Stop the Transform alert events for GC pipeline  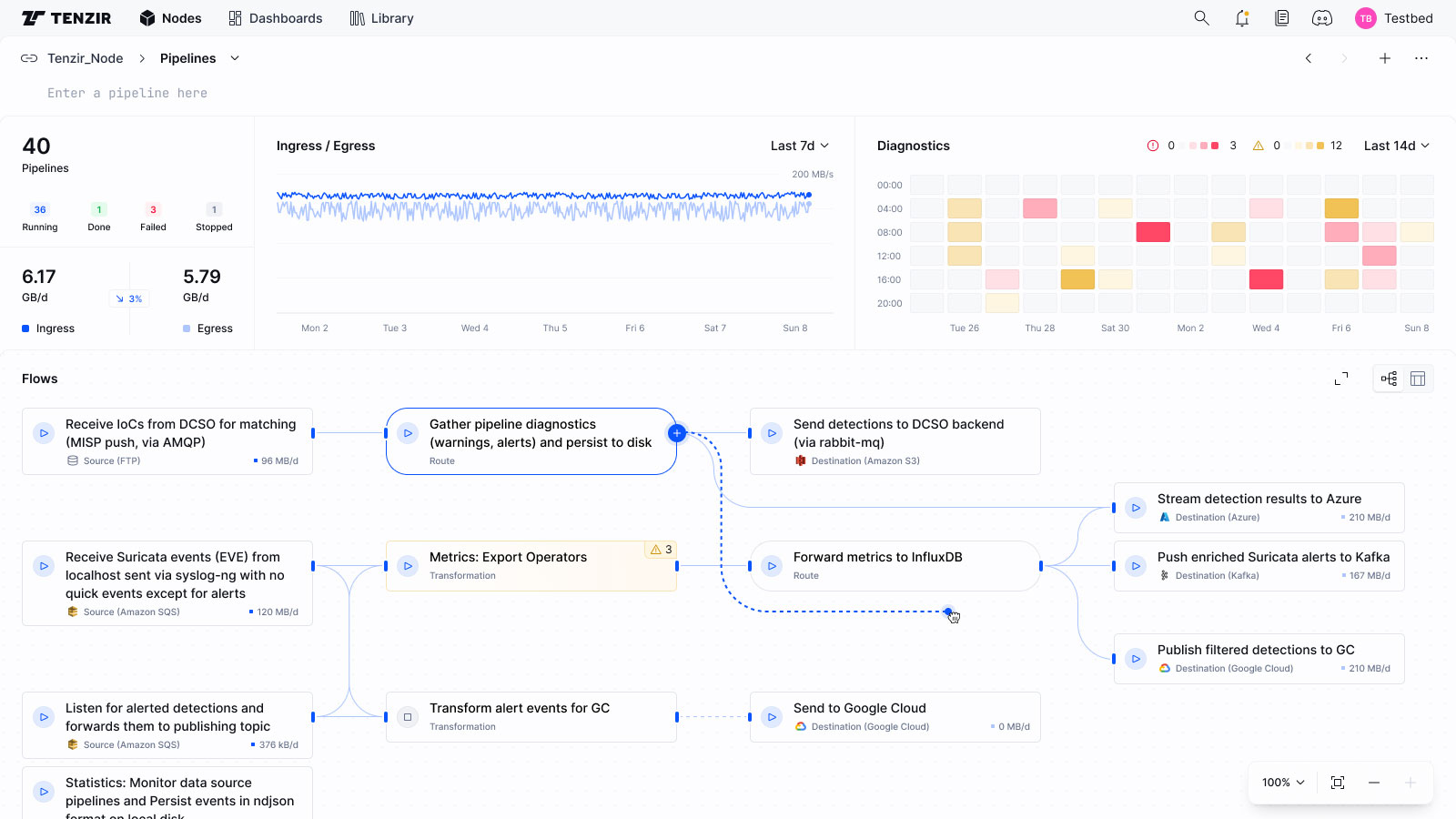pos(408,717)
